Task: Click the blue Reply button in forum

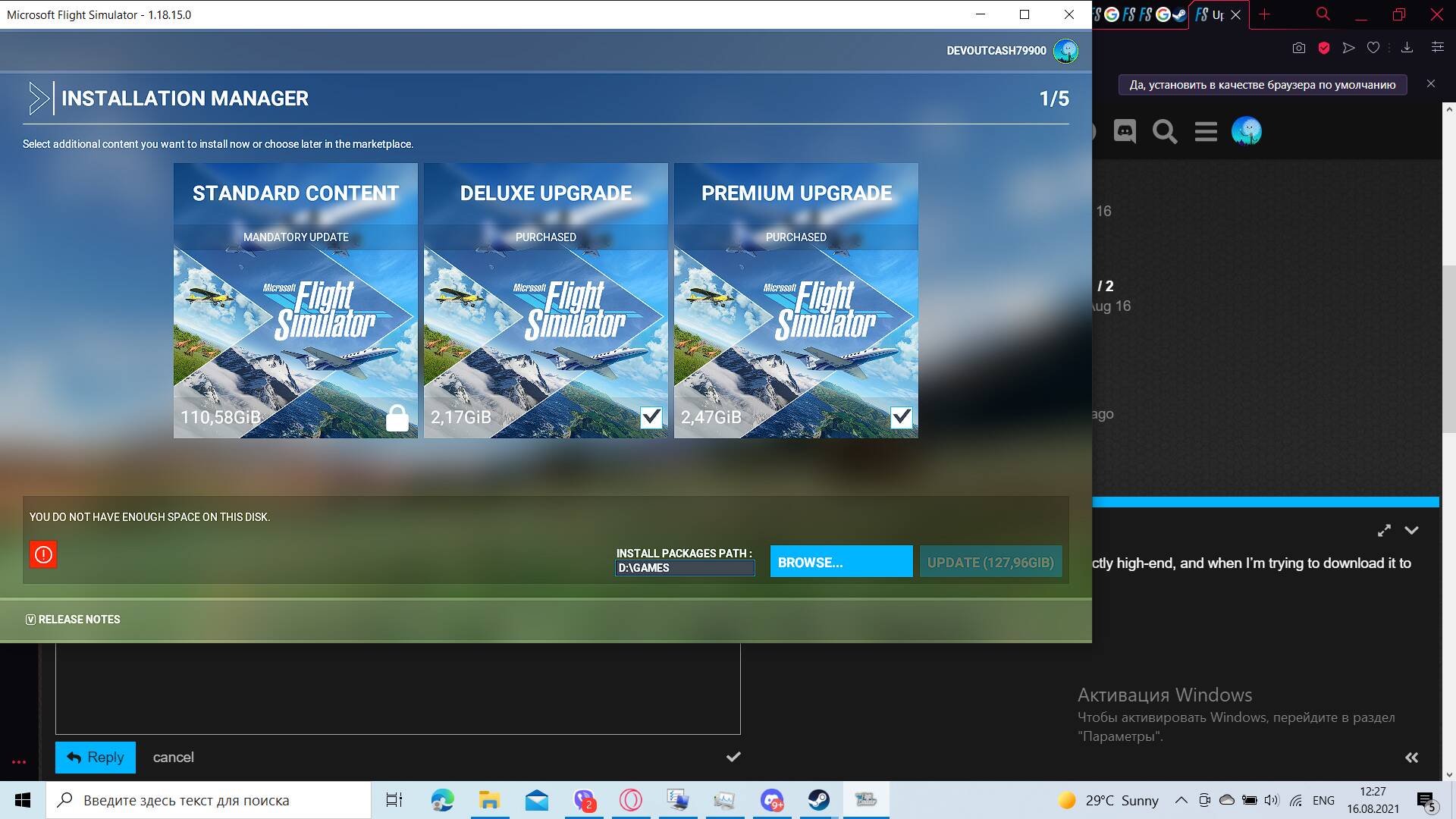Action: tap(96, 758)
